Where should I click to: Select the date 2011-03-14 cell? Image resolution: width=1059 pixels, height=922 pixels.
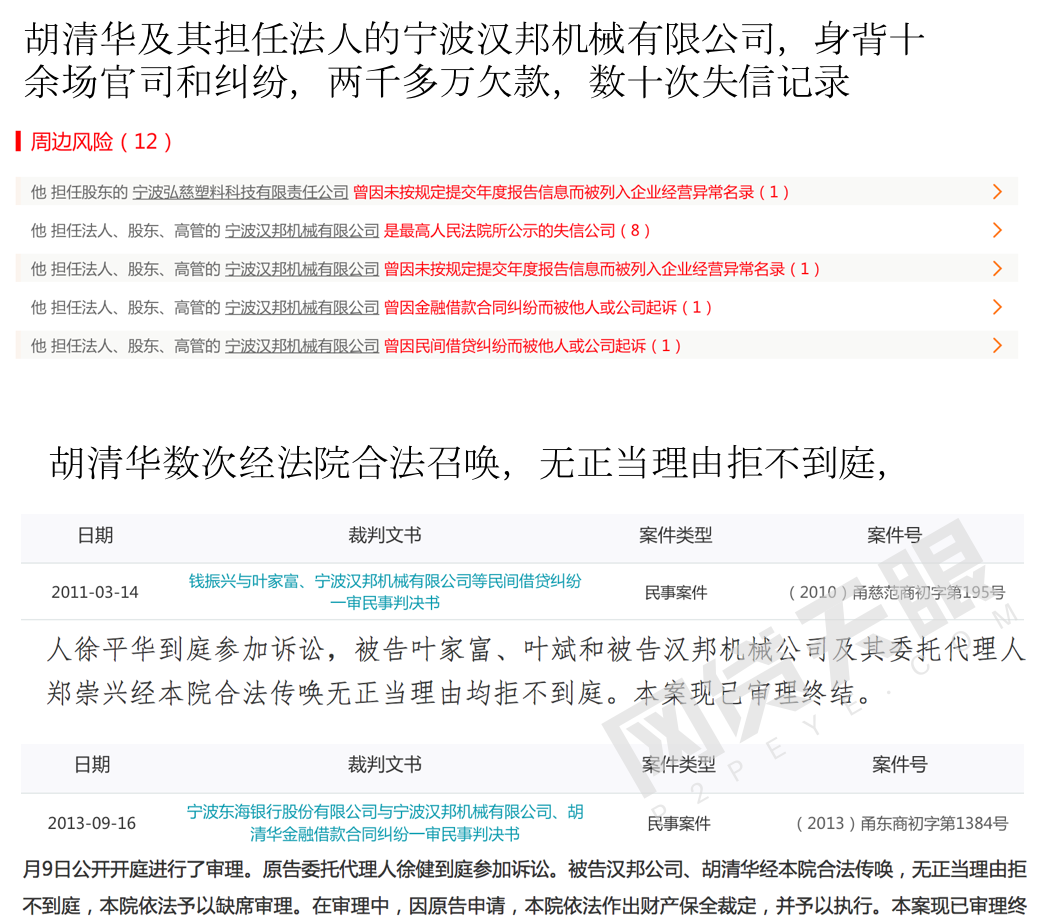coord(95,592)
